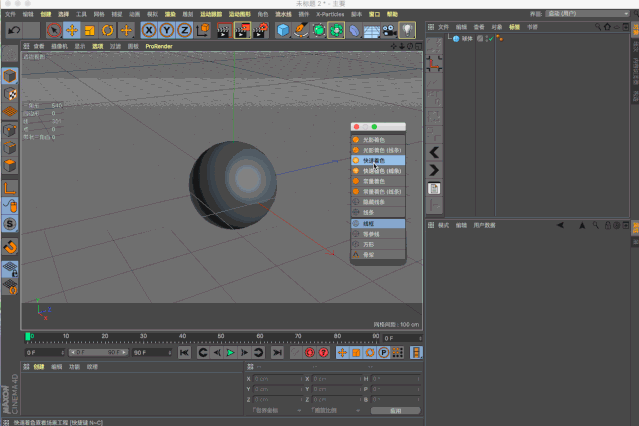The width and height of the screenshot is (639, 426).
Task: Toggle Y axis lock
Action: pos(167,30)
